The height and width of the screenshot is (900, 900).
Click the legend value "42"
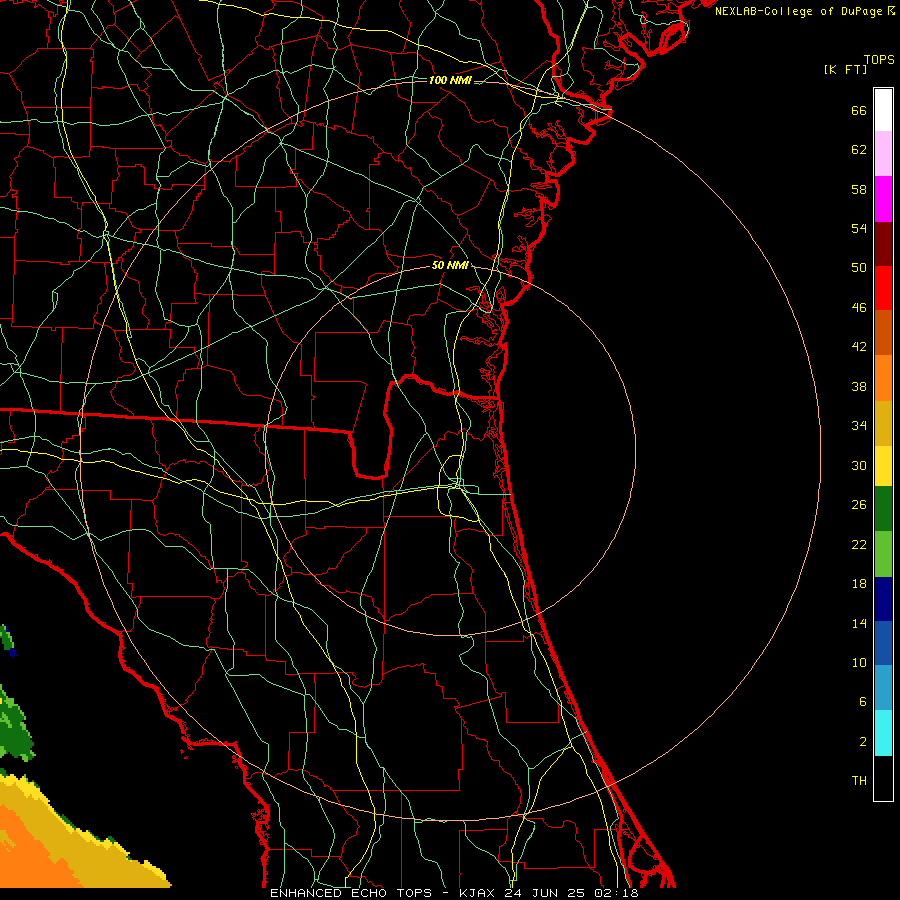[x=859, y=347]
